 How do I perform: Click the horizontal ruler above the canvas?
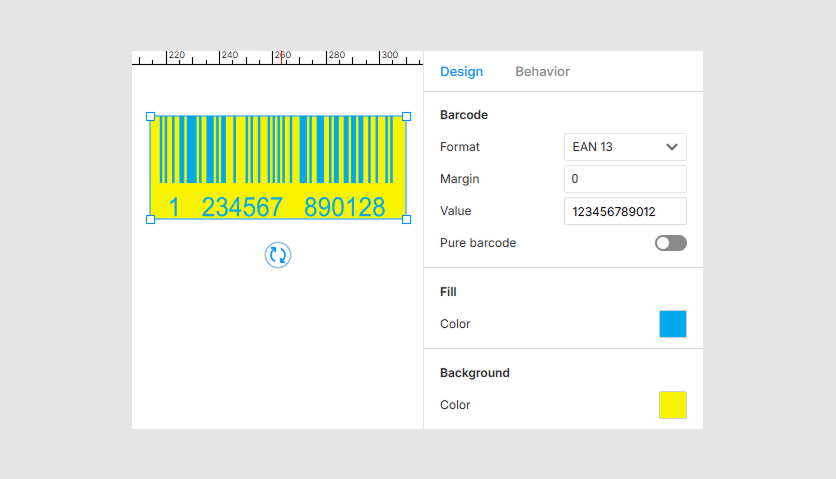pos(278,58)
